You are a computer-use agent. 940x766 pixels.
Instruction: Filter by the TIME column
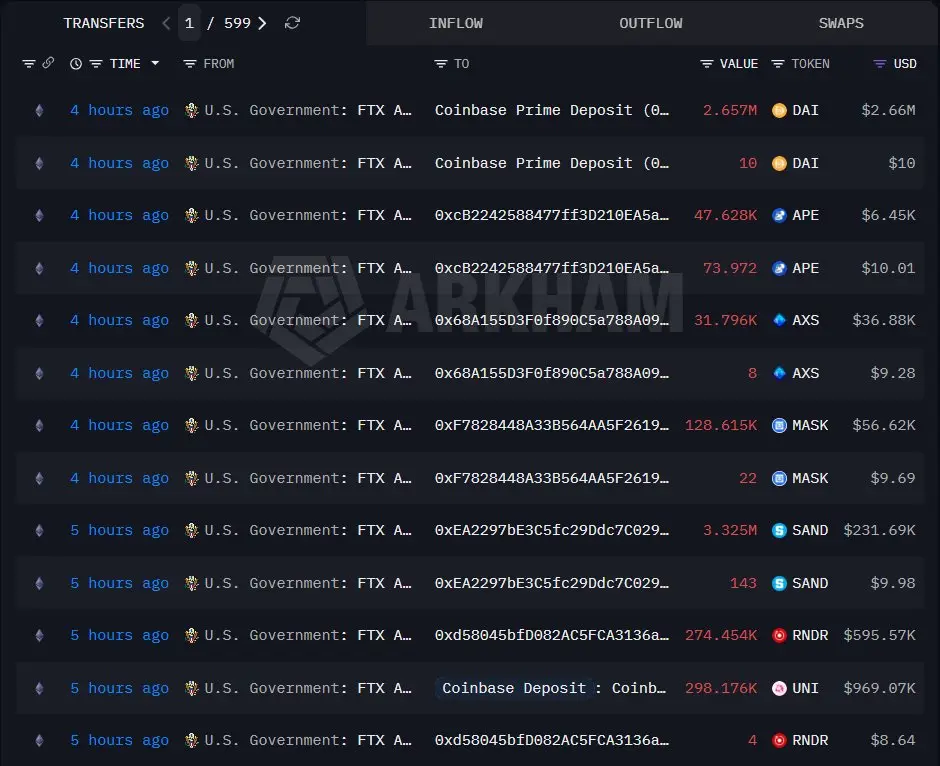click(96, 64)
